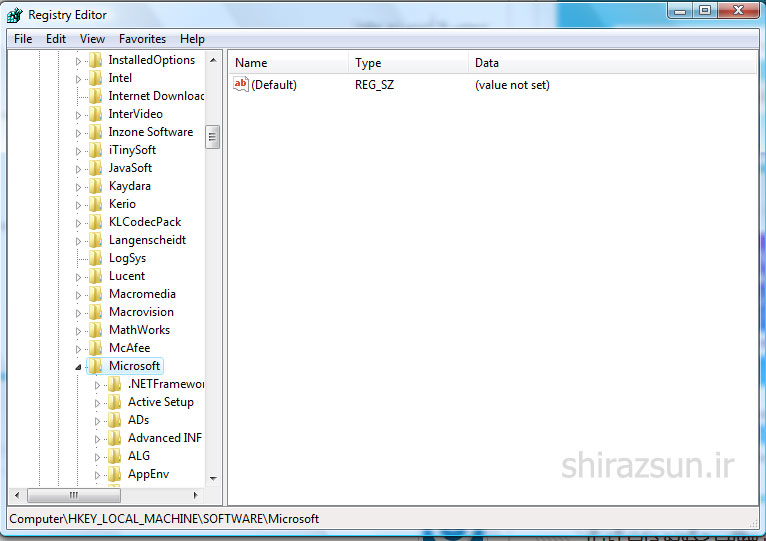Screen dimensions: 766x541
Task: Open the File menu
Action: tap(23, 39)
